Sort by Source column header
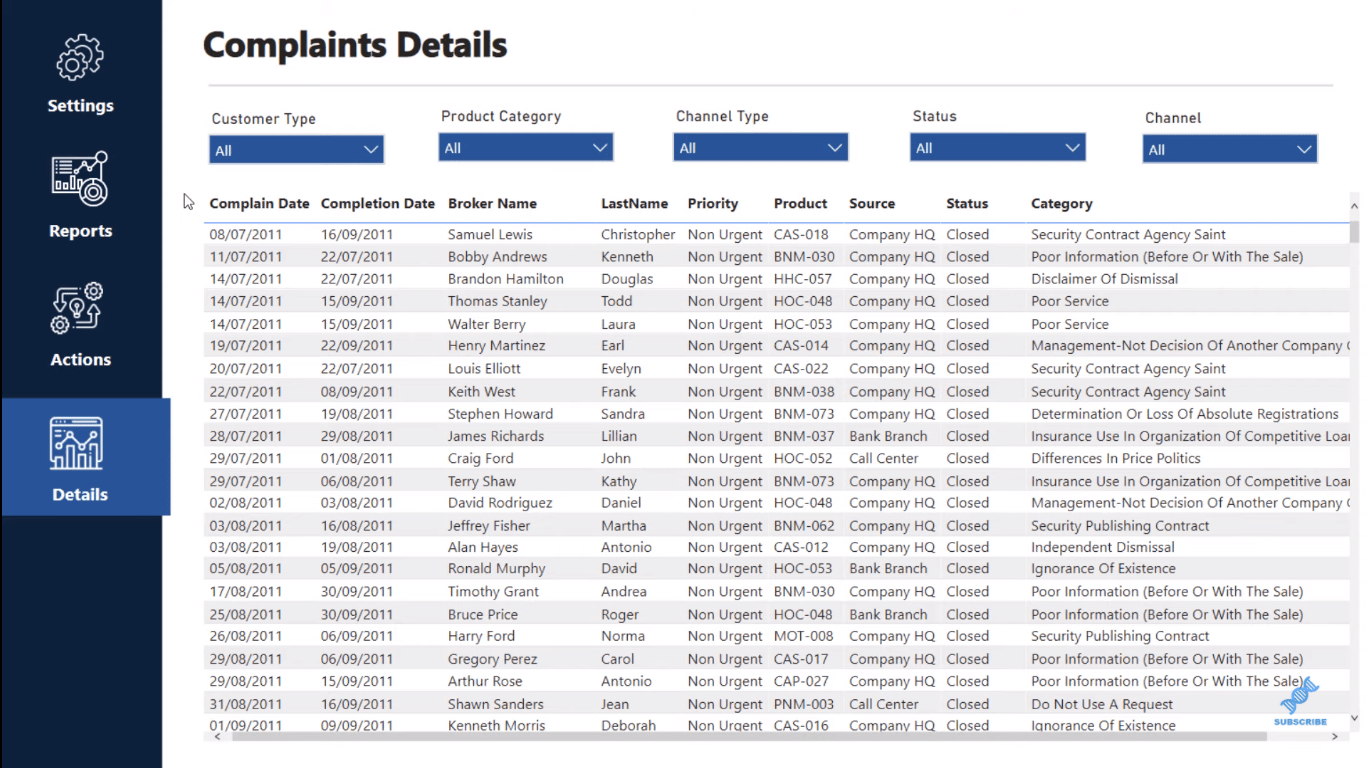The height and width of the screenshot is (768, 1366). tap(872, 204)
